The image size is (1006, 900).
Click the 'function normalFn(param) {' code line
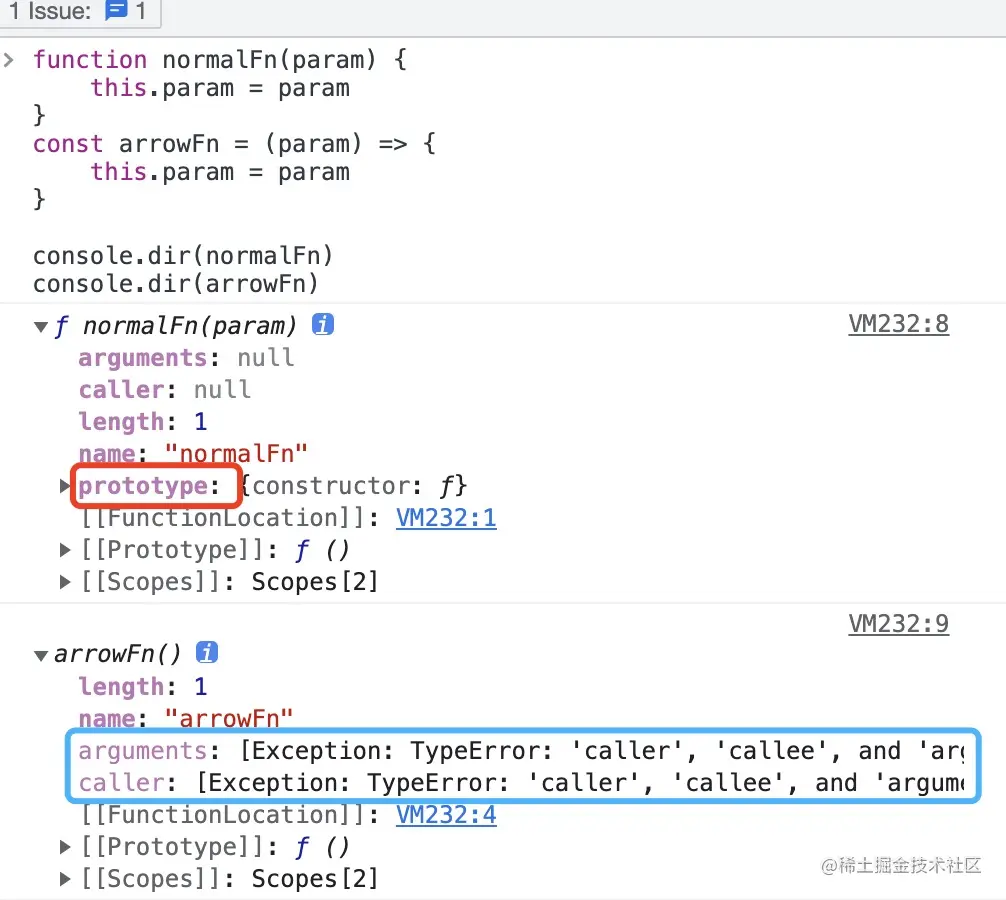click(220, 60)
